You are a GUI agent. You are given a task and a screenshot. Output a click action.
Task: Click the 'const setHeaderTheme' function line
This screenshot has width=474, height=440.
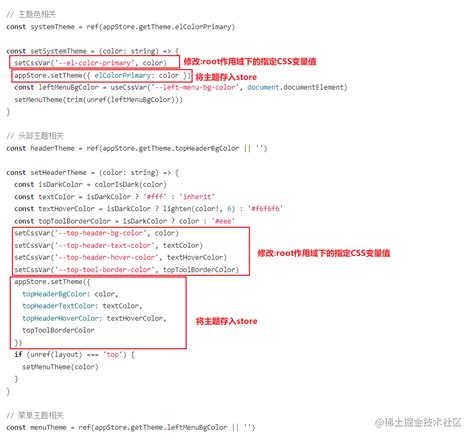click(x=93, y=173)
